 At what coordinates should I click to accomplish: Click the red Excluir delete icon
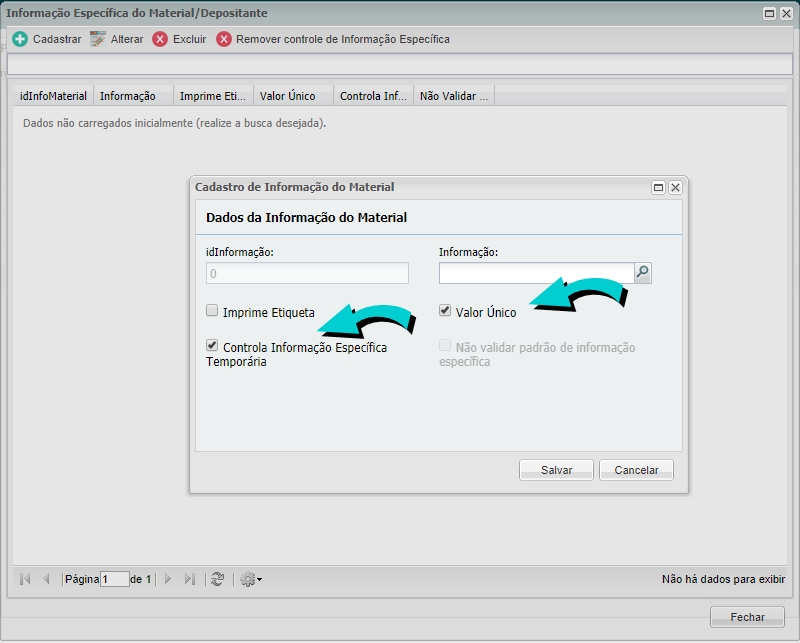(160, 39)
